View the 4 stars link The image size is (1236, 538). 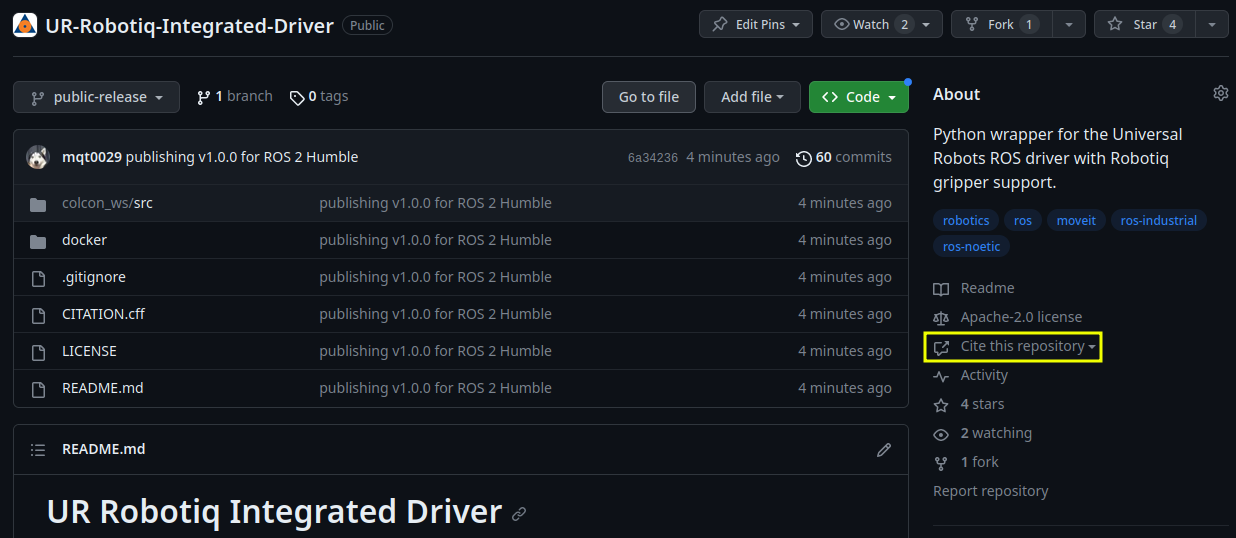[x=982, y=404]
